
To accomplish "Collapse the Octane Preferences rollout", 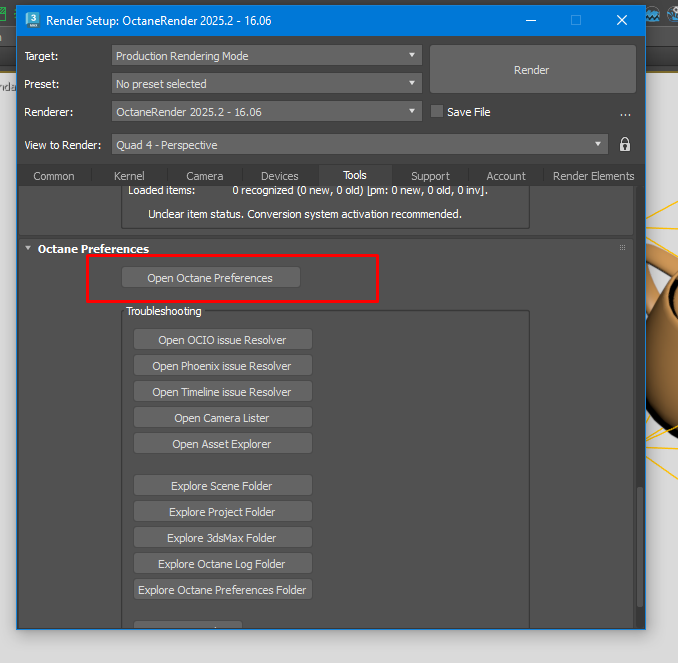I will coord(28,248).
